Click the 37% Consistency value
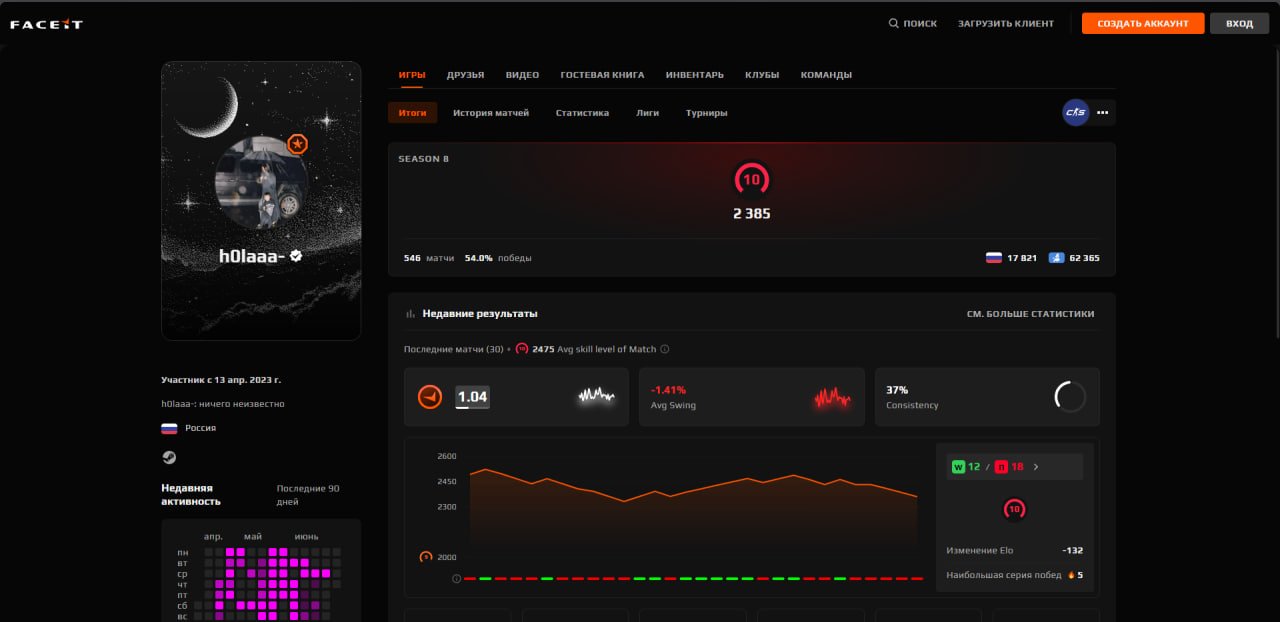Screen dimensions: 1280x622 [897, 390]
